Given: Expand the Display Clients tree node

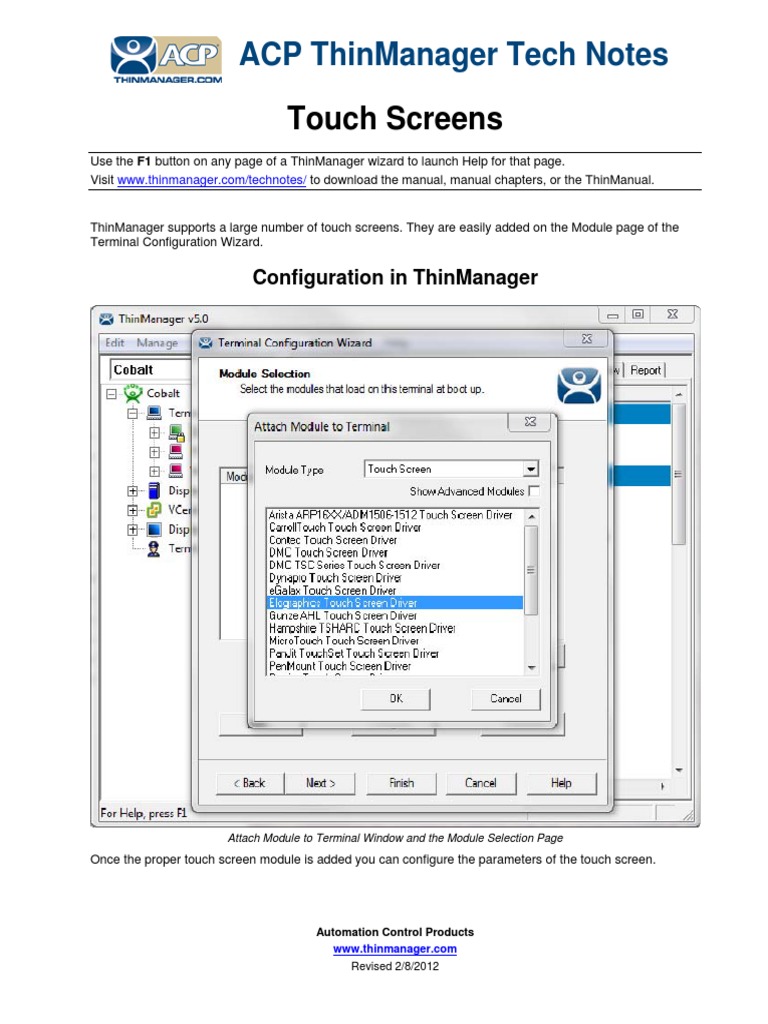Looking at the screenshot, I should 133,530.
